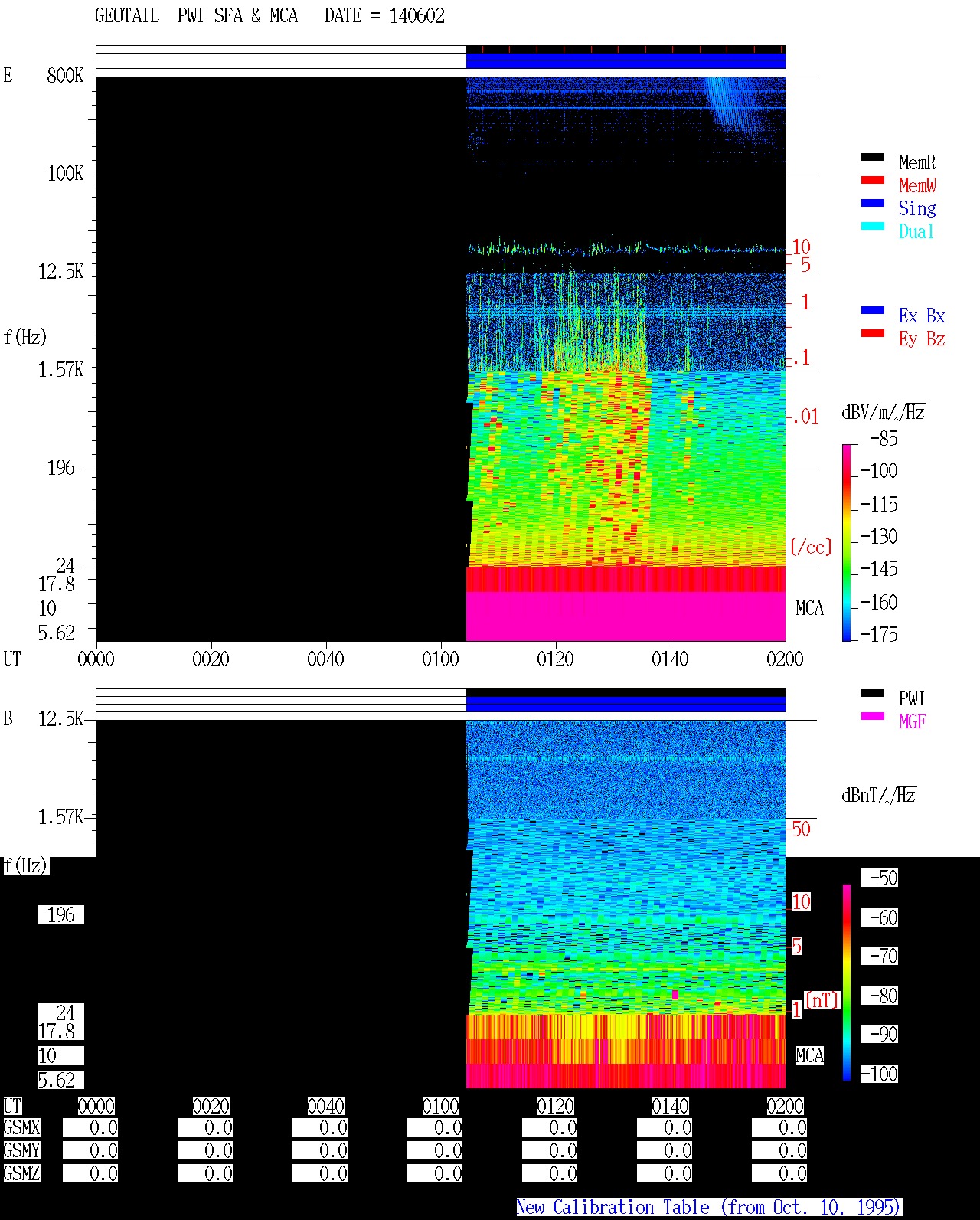Image resolution: width=980 pixels, height=1220 pixels.
Task: Click the -80 tick on dBnT color scale
Action: [x=880, y=996]
